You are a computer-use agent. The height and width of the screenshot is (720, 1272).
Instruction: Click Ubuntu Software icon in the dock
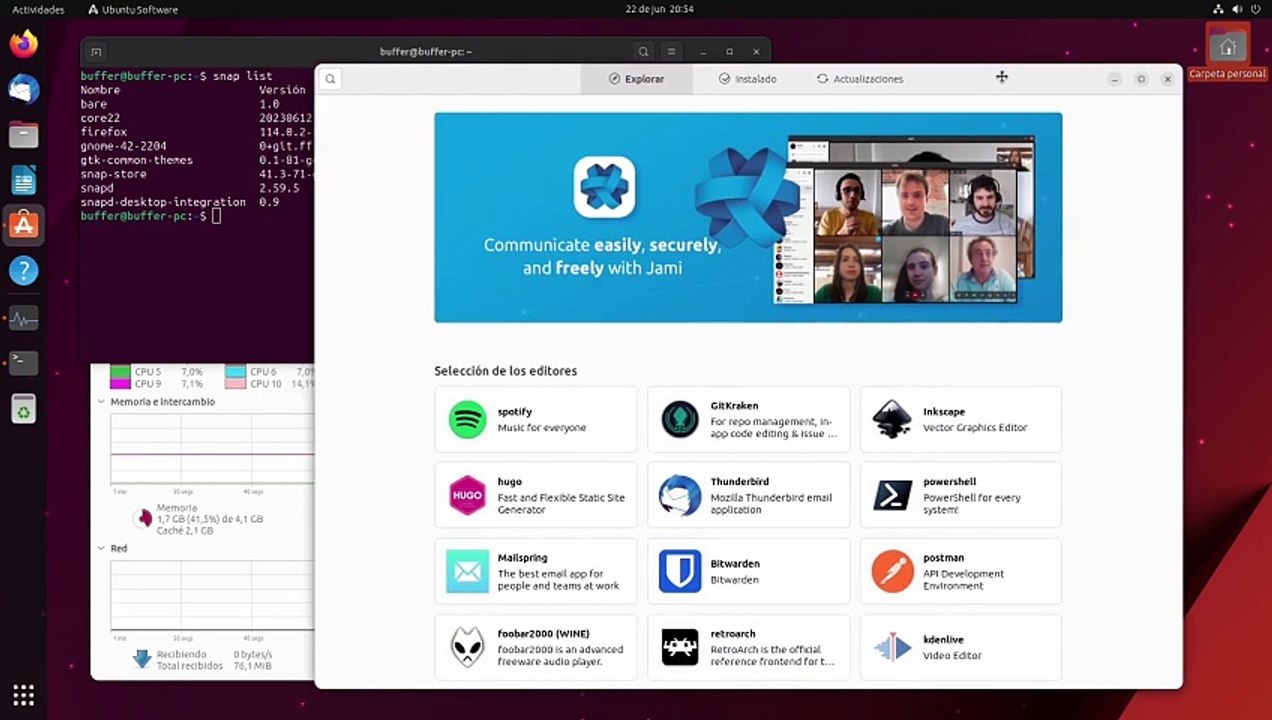click(23, 225)
